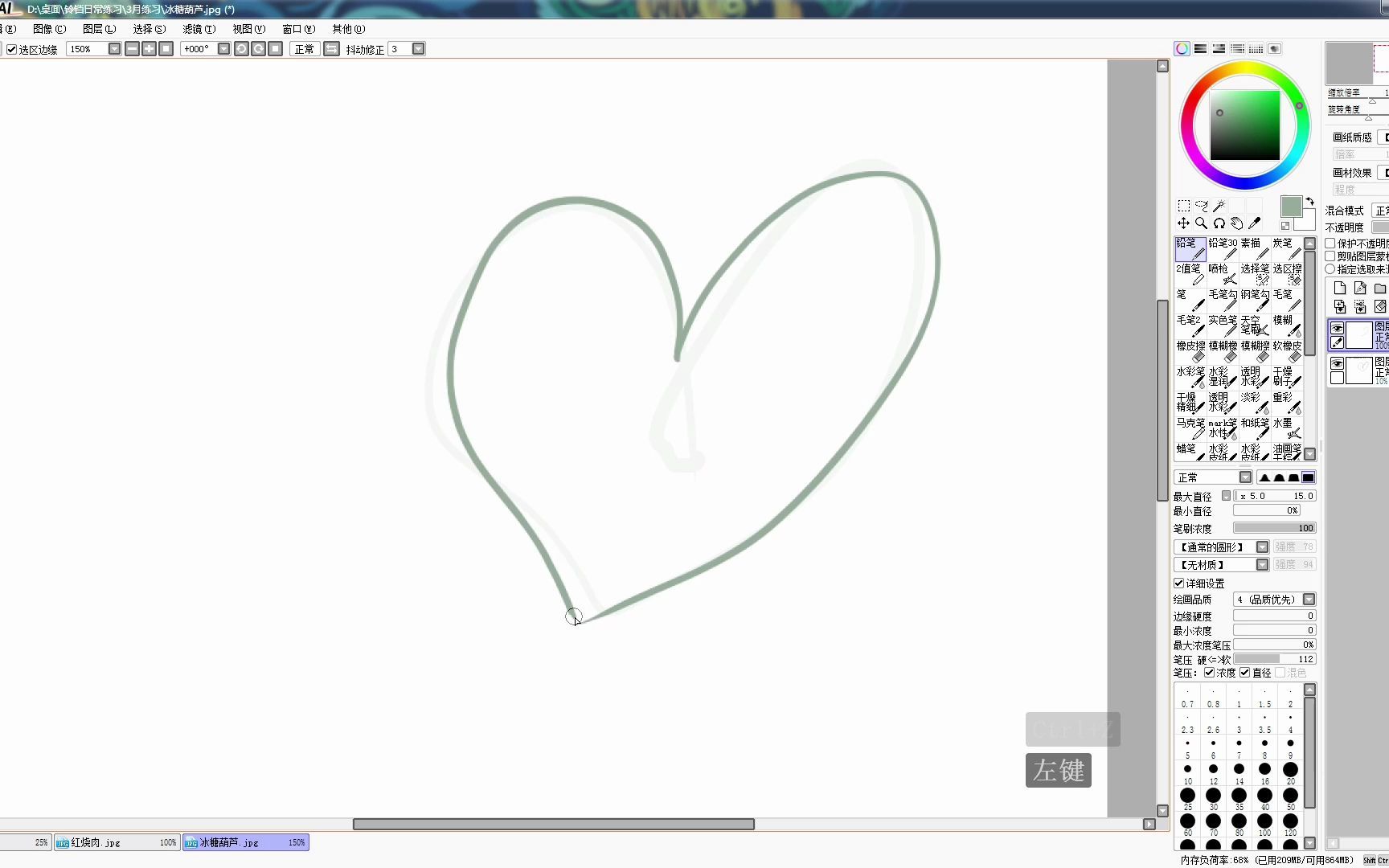Click the flip canvas horizontally button
The image size is (1389, 868).
pos(331,49)
